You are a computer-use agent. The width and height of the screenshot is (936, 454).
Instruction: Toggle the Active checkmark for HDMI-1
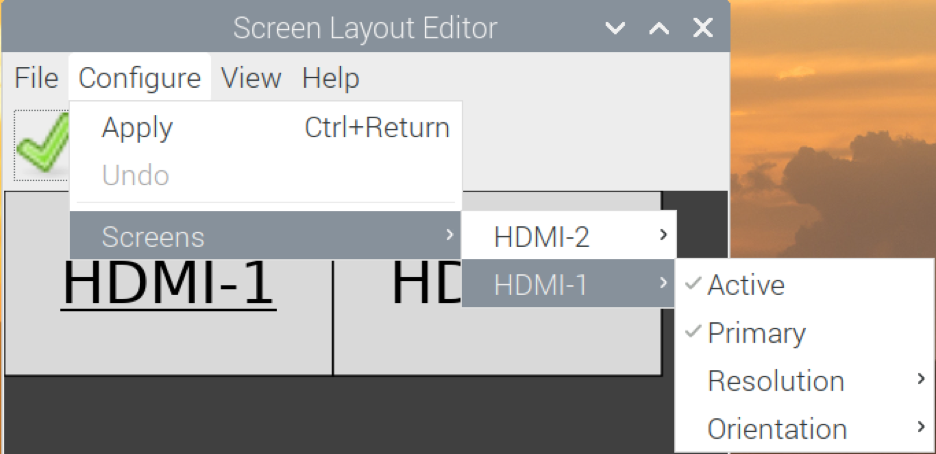point(745,285)
